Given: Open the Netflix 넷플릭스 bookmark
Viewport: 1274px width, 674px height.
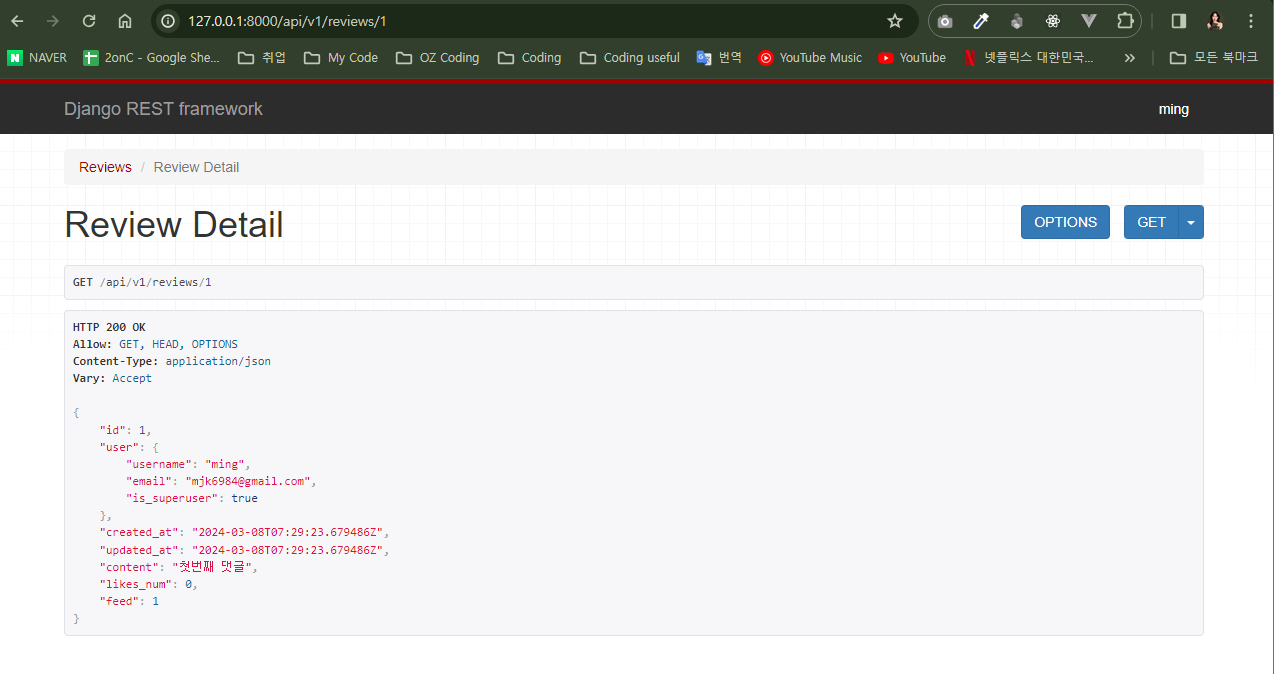Looking at the screenshot, I should point(1029,58).
